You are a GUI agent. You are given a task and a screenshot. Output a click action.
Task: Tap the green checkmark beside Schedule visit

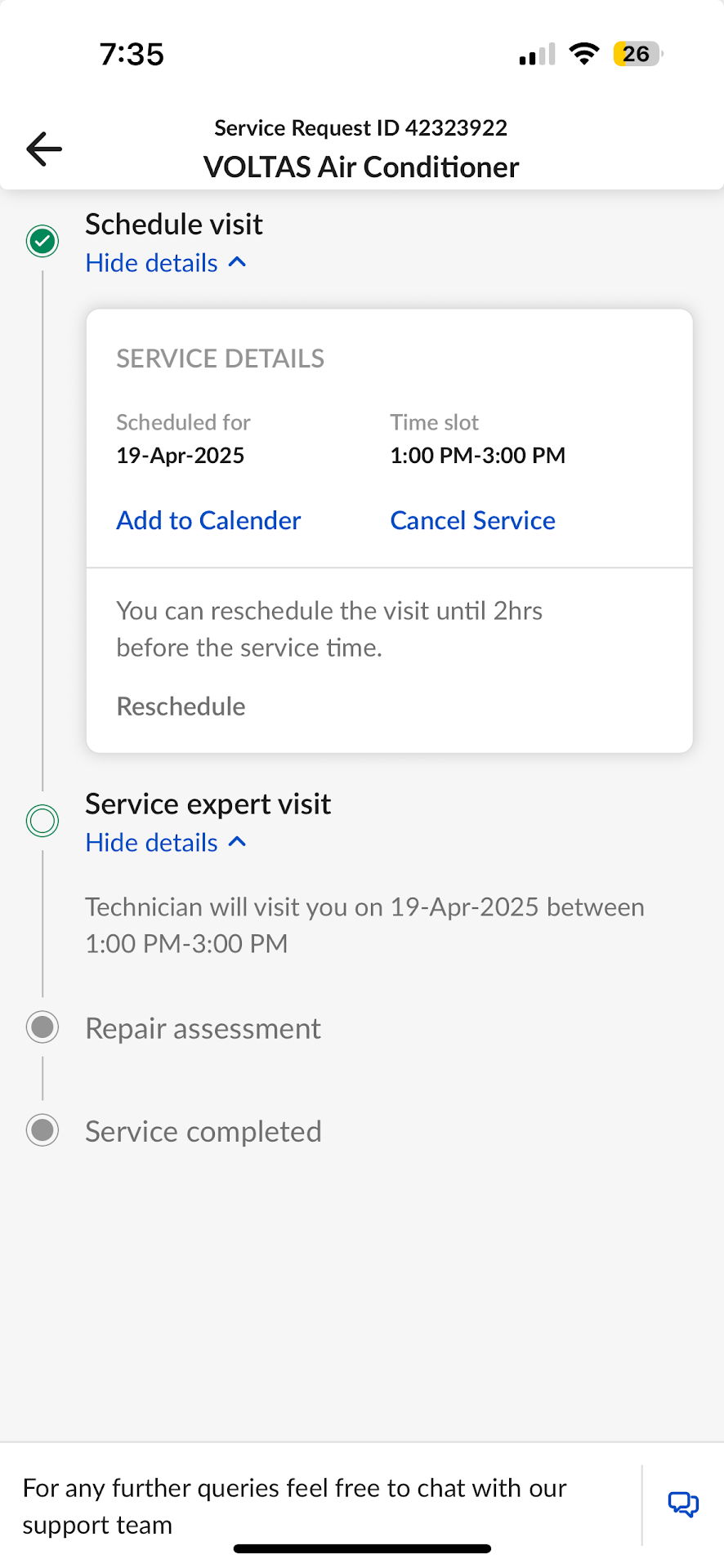[x=42, y=241]
